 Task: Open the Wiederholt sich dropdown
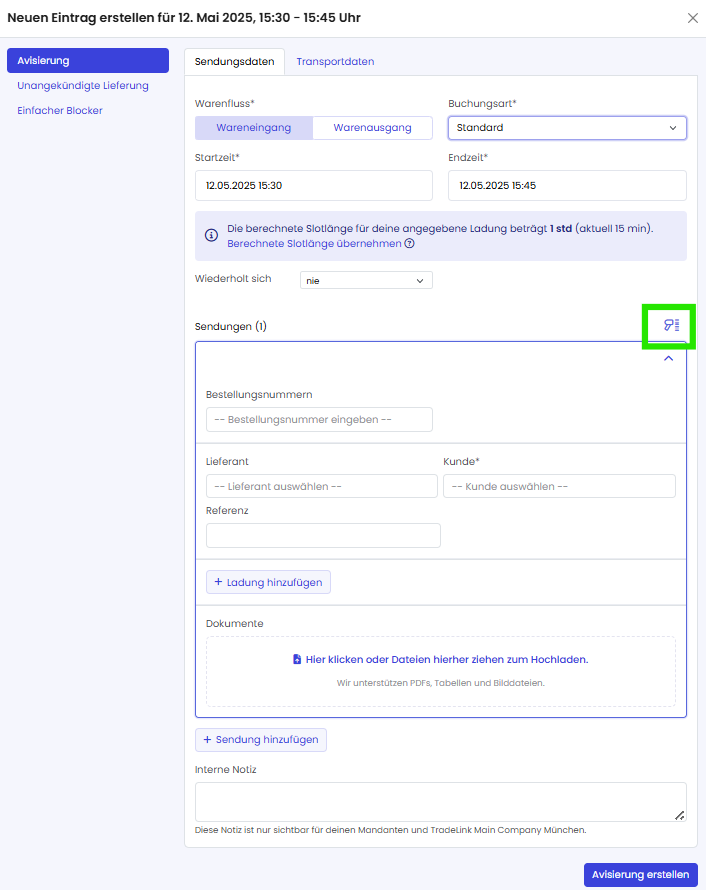coord(366,281)
